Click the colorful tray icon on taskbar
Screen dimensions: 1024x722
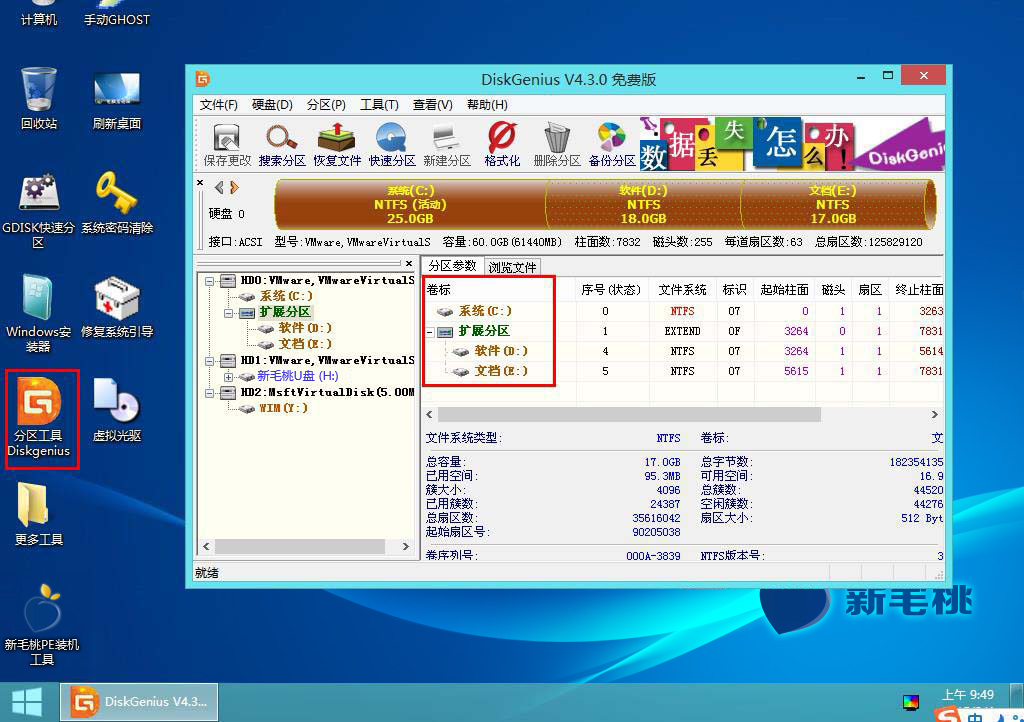pos(910,702)
